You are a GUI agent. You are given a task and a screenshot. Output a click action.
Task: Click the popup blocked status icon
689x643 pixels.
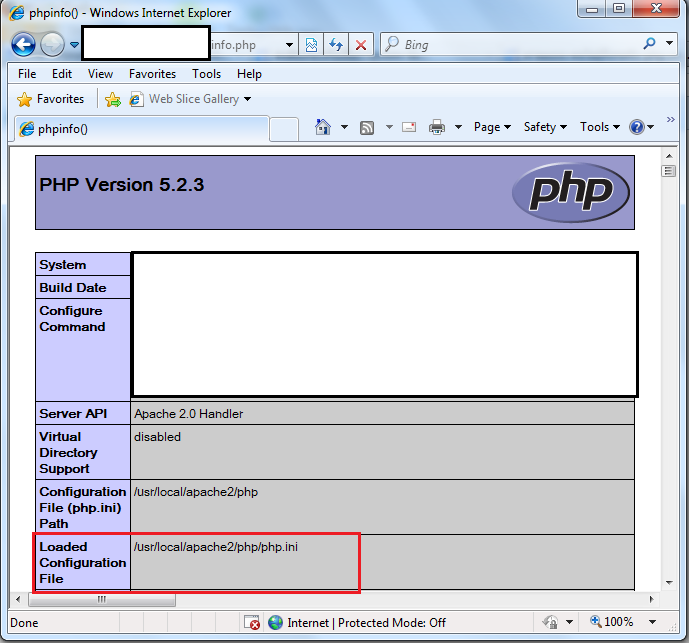click(252, 623)
